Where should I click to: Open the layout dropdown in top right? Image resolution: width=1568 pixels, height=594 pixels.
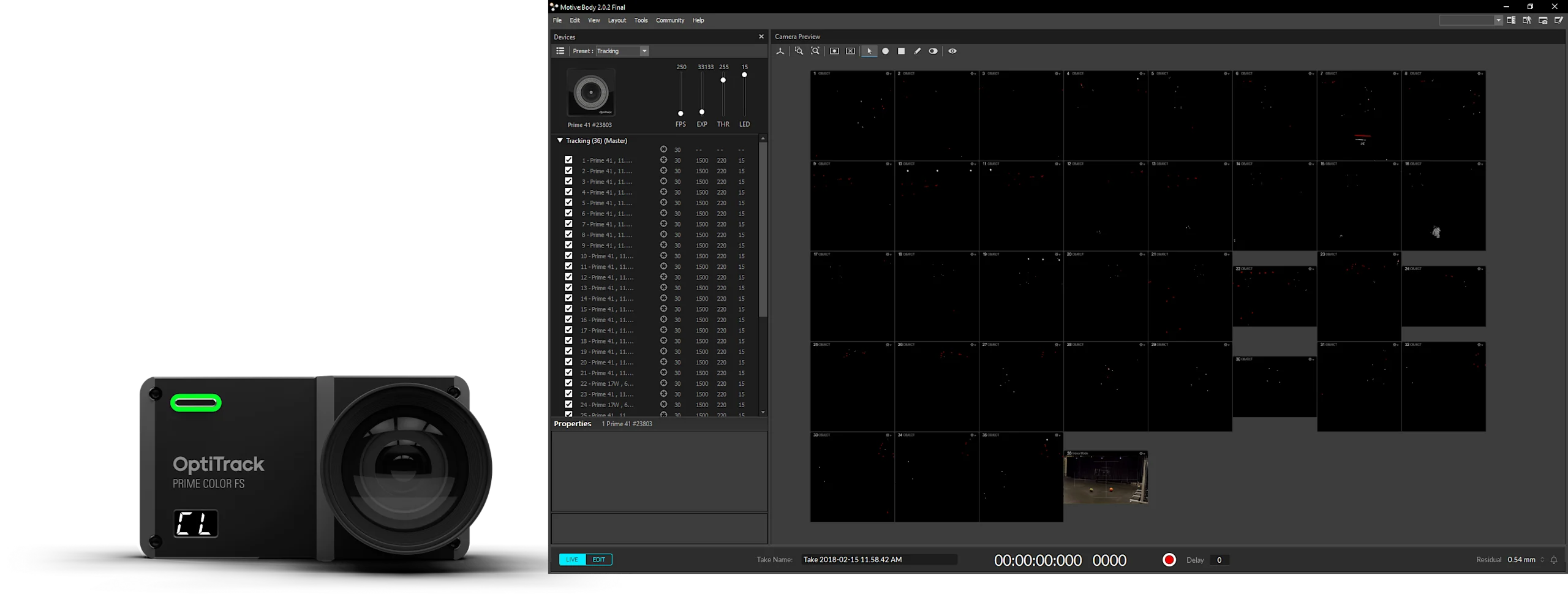(x=1471, y=20)
